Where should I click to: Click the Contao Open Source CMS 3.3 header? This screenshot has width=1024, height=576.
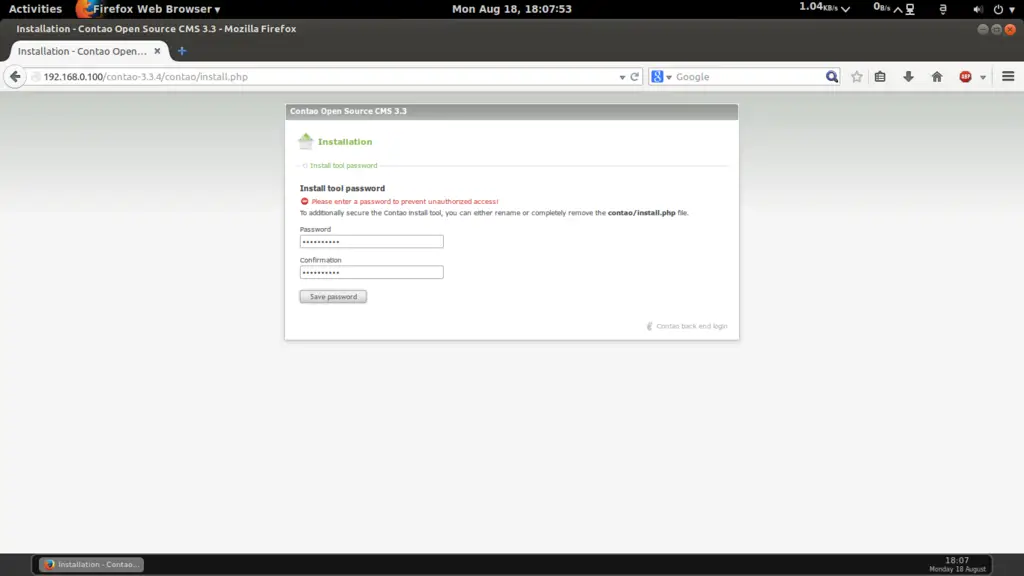tap(348, 111)
